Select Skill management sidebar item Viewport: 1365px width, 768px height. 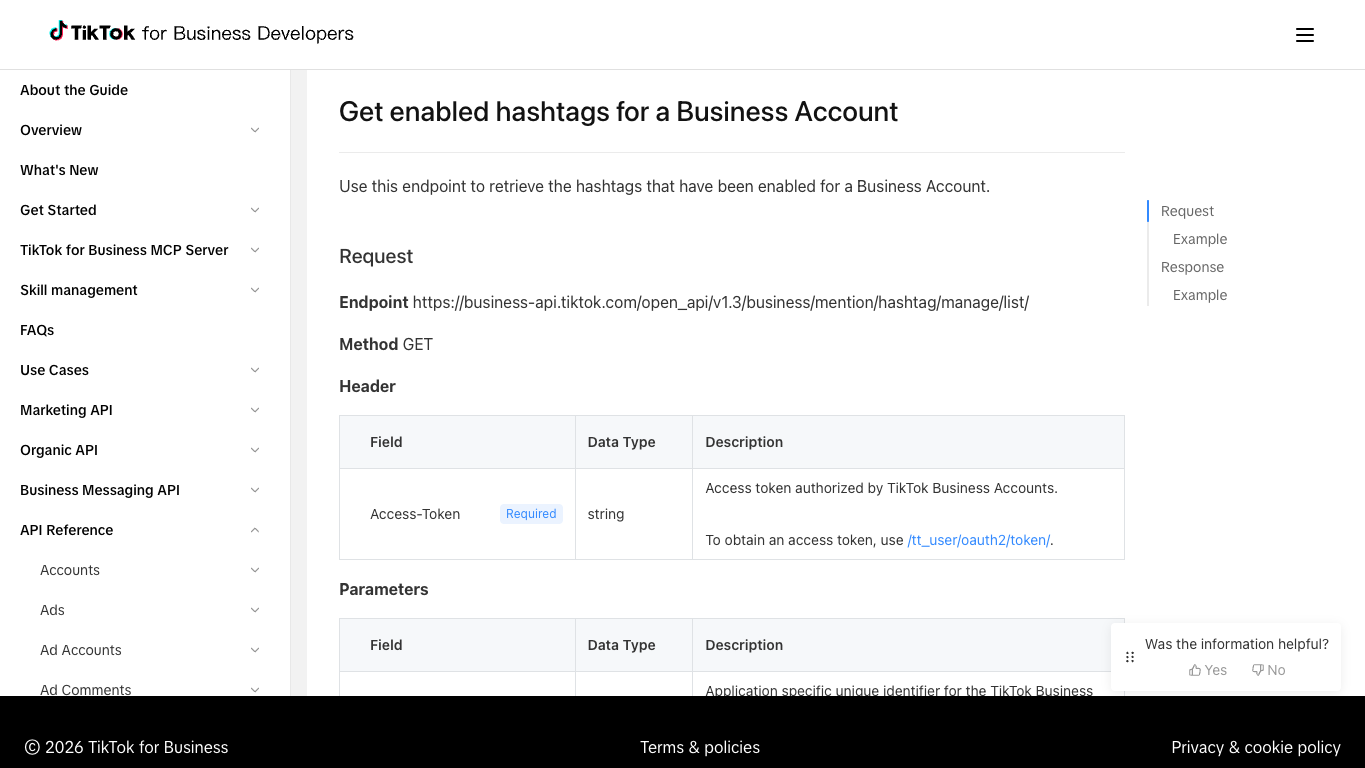coord(79,290)
